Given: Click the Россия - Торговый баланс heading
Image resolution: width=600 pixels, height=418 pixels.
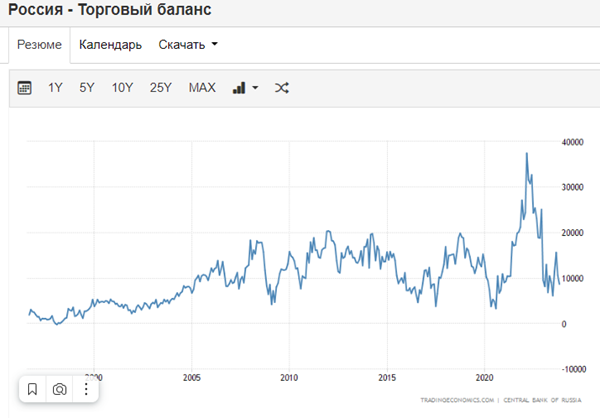Looking at the screenshot, I should point(109,11).
